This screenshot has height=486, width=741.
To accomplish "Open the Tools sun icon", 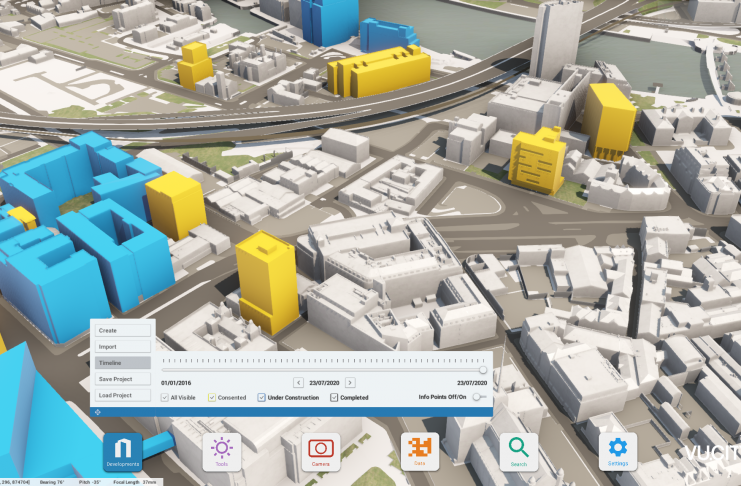I will pyautogui.click(x=222, y=450).
